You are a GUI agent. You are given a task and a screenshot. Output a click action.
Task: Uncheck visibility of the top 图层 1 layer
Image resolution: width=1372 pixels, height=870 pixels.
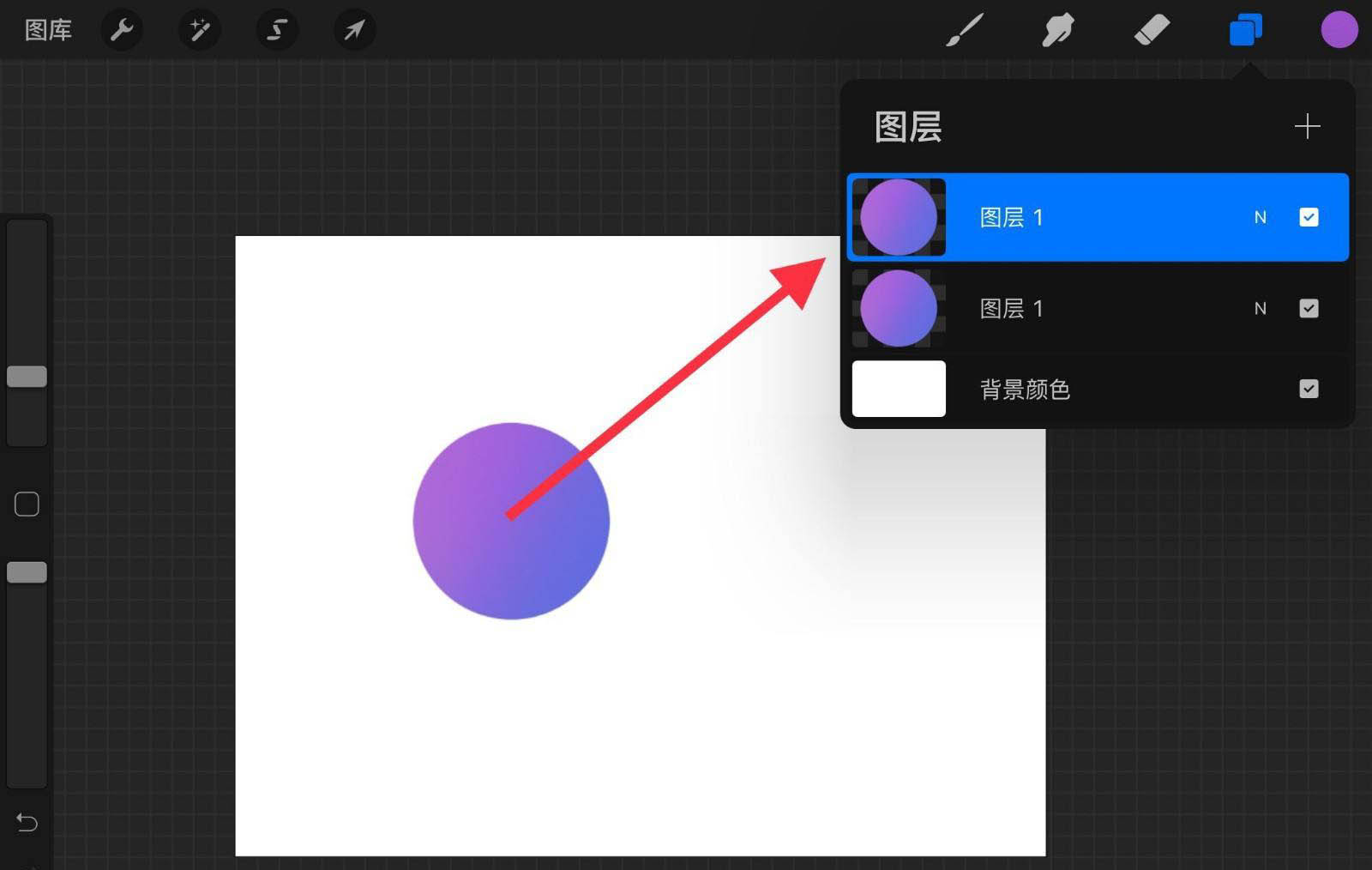coord(1309,217)
